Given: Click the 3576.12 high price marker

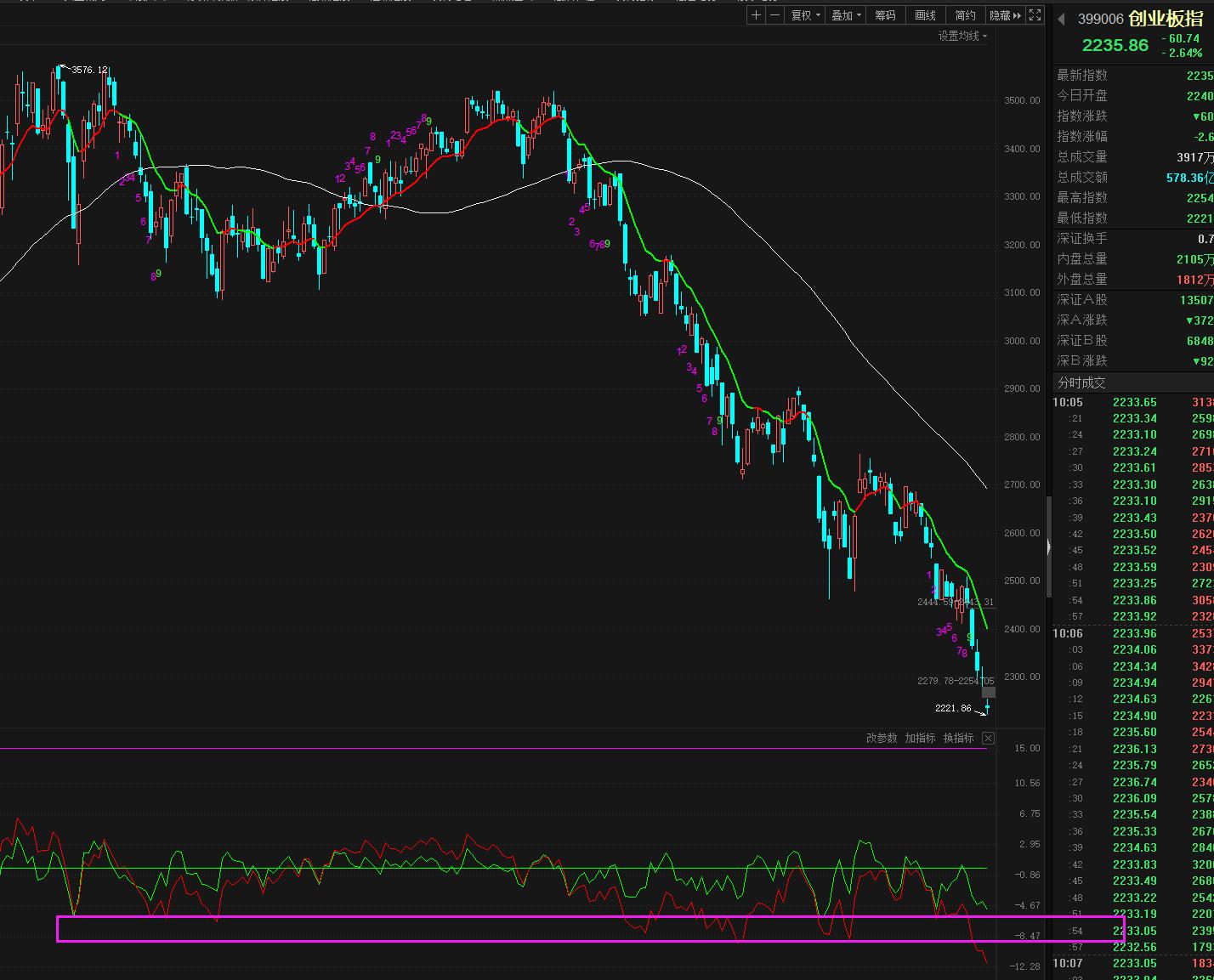Looking at the screenshot, I should tap(89, 70).
